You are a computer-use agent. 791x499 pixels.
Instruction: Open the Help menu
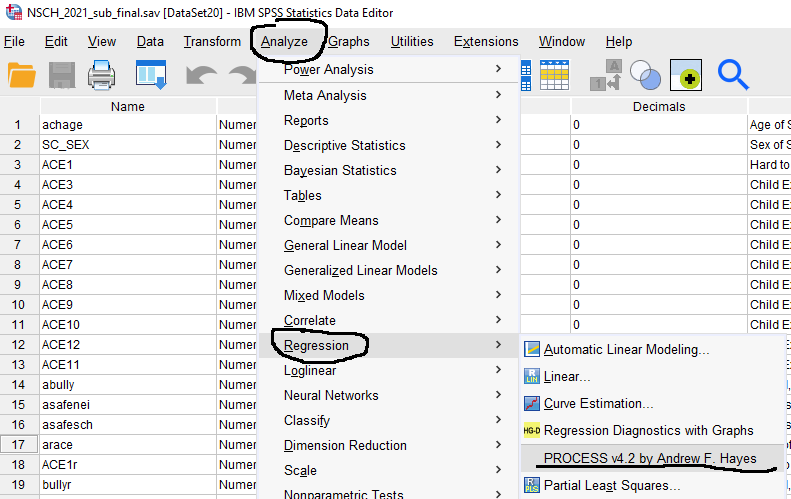click(x=619, y=41)
